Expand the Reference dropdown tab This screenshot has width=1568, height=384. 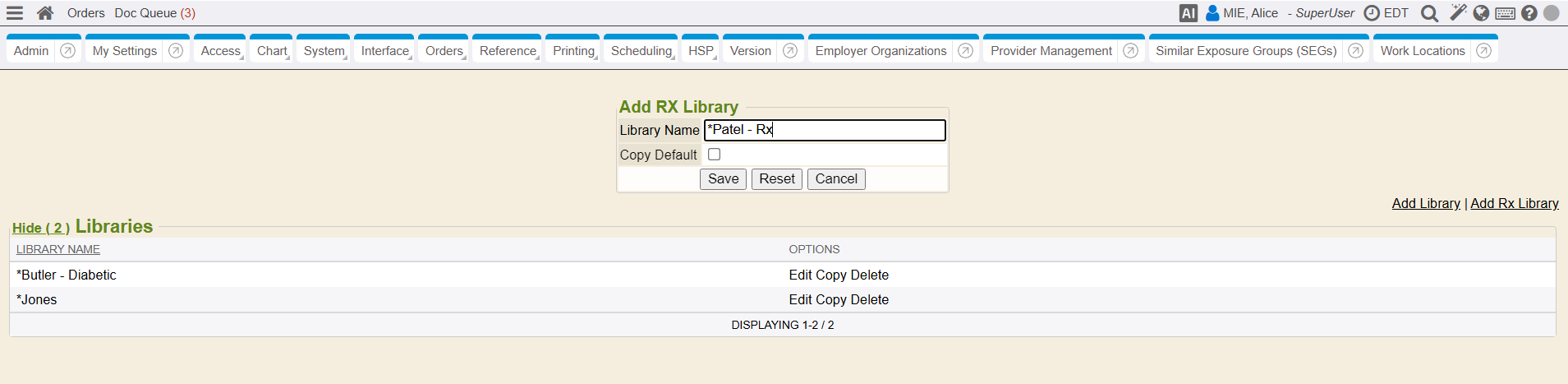(x=508, y=51)
